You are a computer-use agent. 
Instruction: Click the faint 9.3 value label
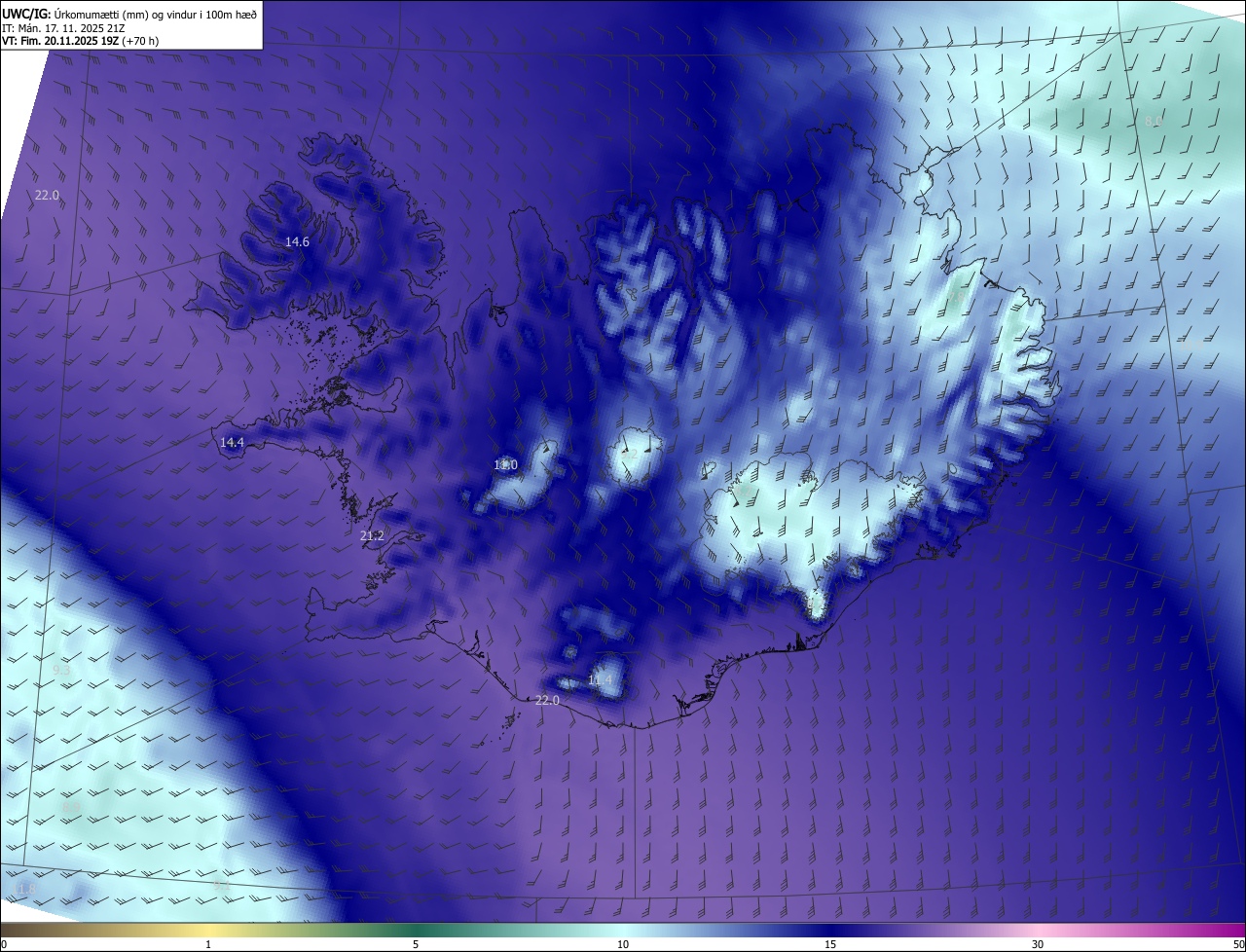[x=61, y=671]
